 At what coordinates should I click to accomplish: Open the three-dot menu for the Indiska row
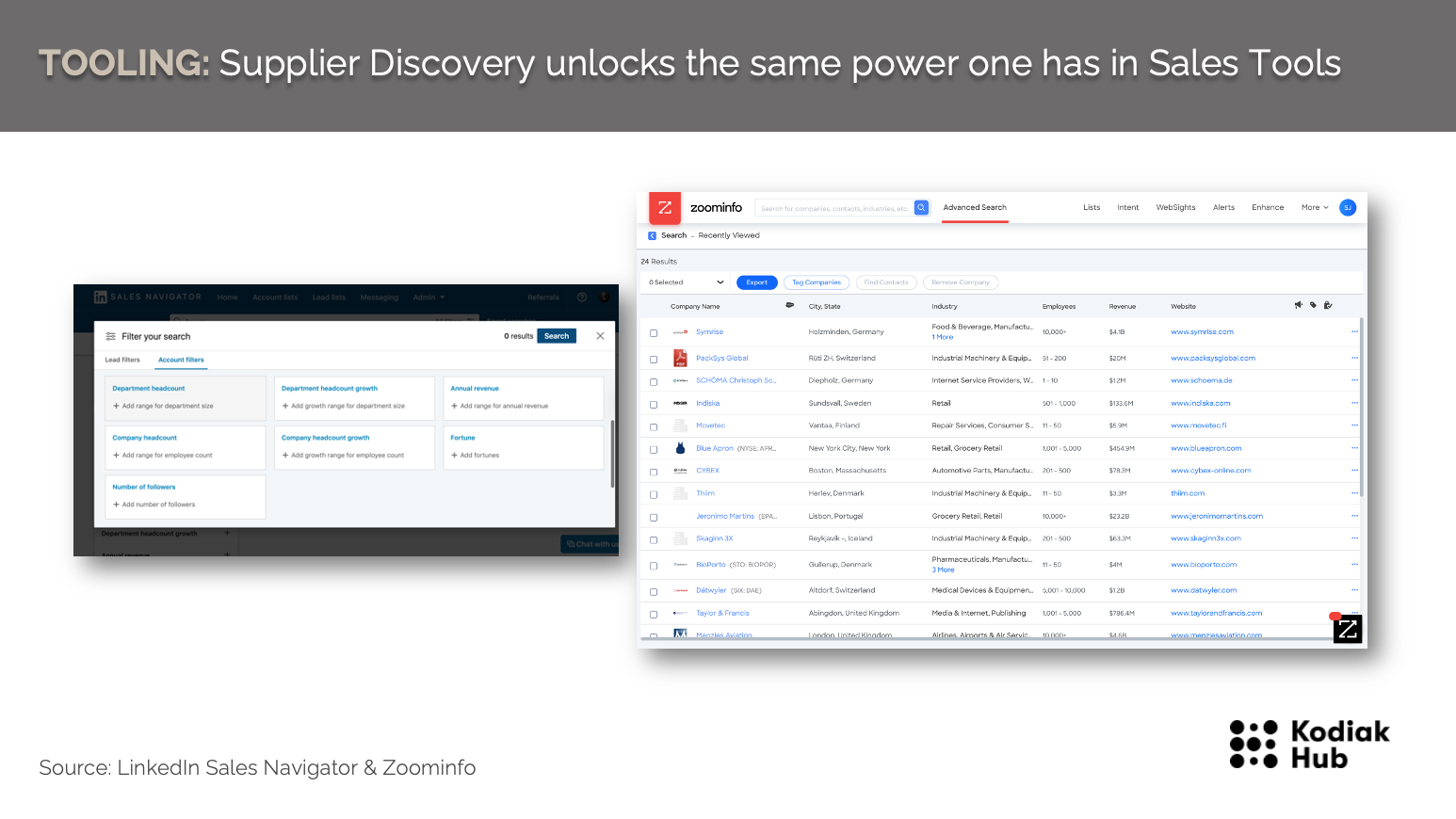click(x=1354, y=403)
